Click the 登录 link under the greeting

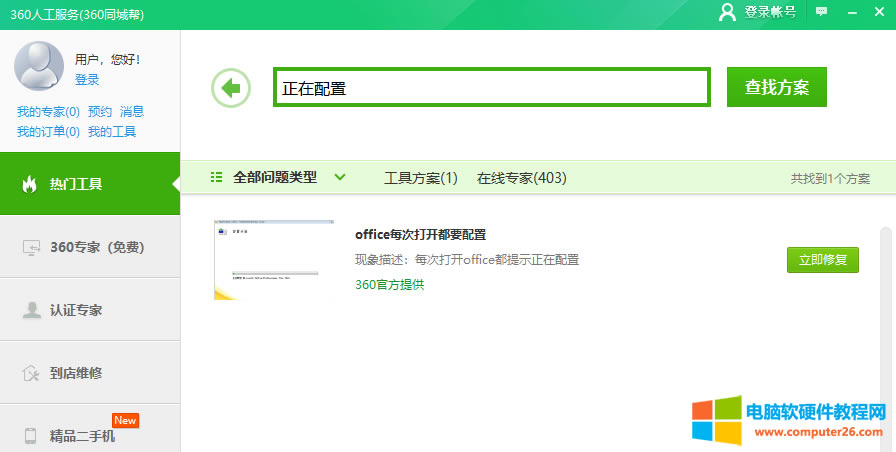click(87, 80)
